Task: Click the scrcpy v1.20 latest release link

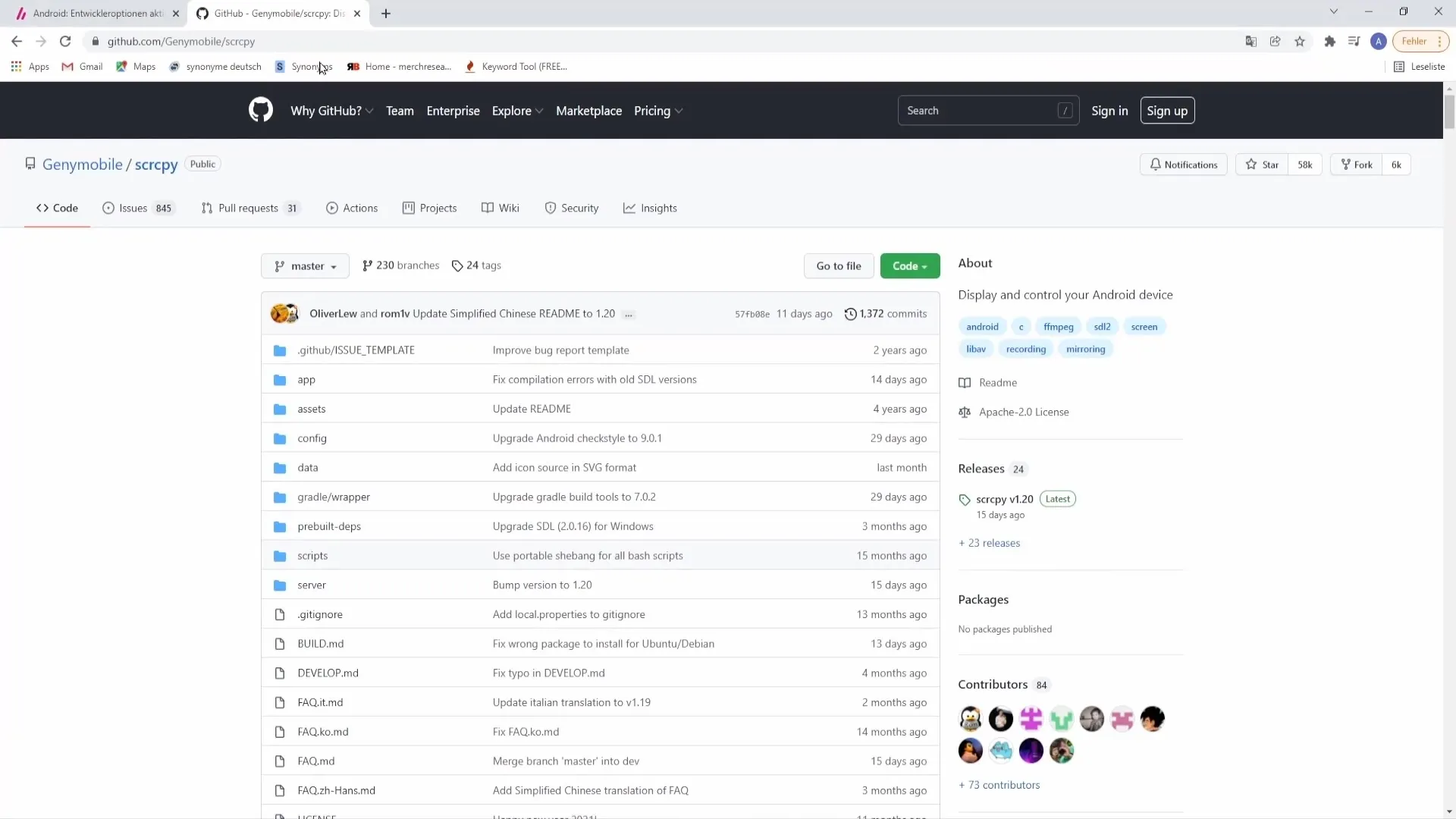Action: click(x=1004, y=498)
